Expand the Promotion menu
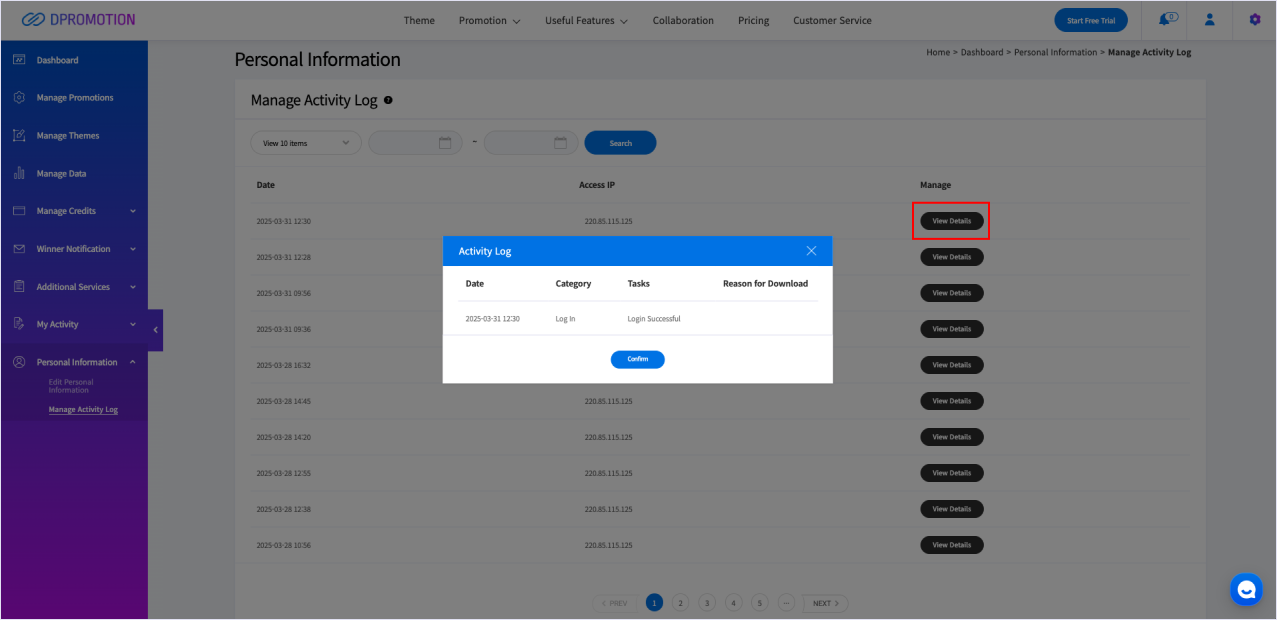 [489, 21]
